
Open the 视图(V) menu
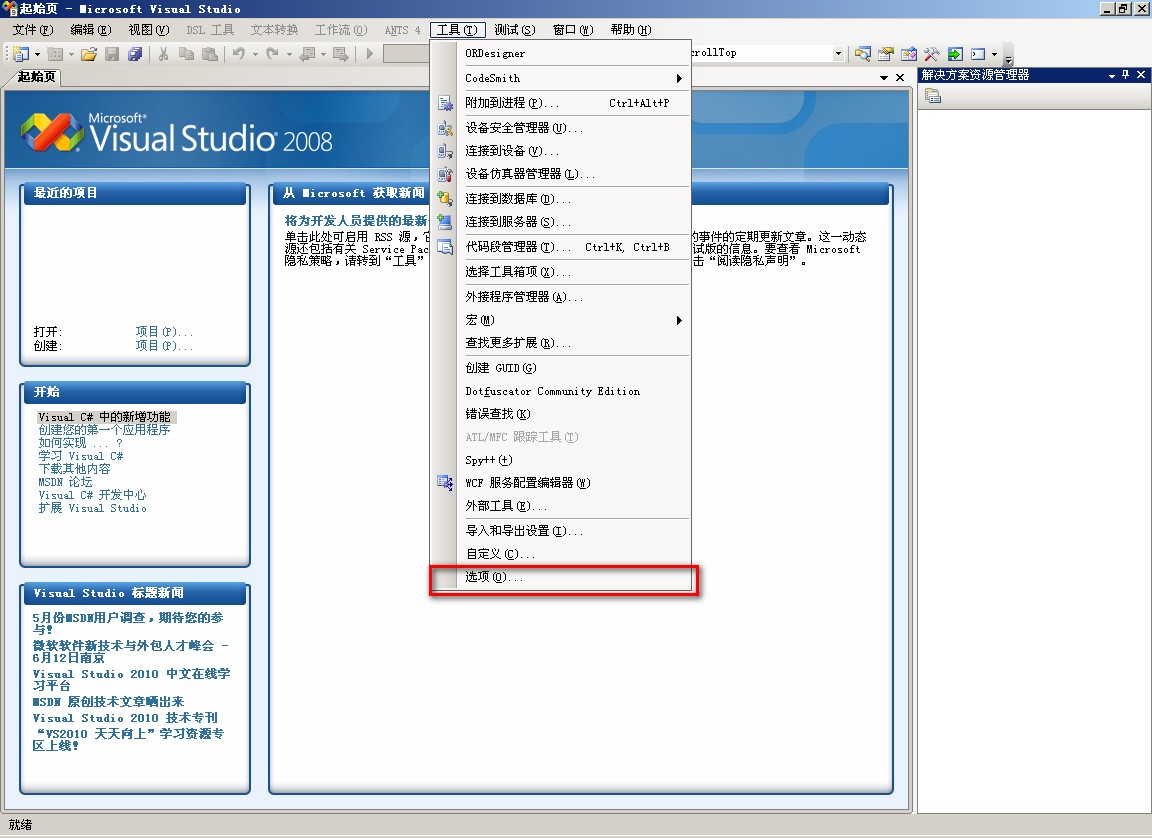pos(148,30)
